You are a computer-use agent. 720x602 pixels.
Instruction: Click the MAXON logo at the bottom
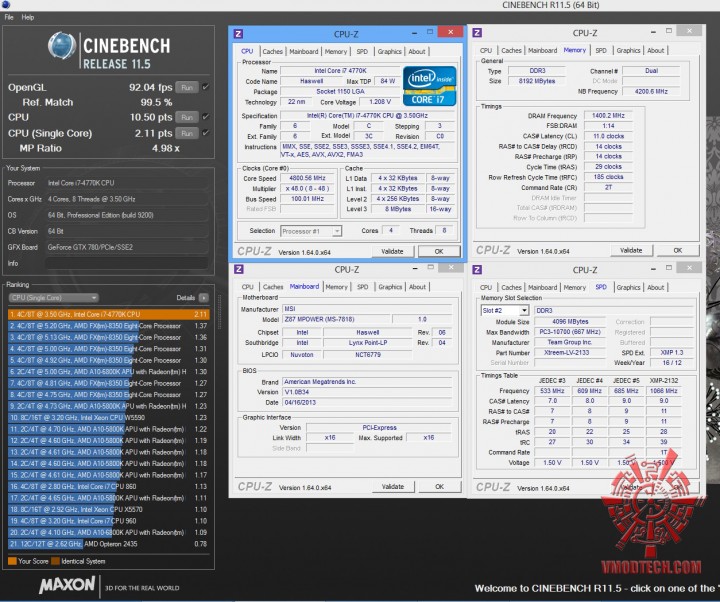coord(67,585)
